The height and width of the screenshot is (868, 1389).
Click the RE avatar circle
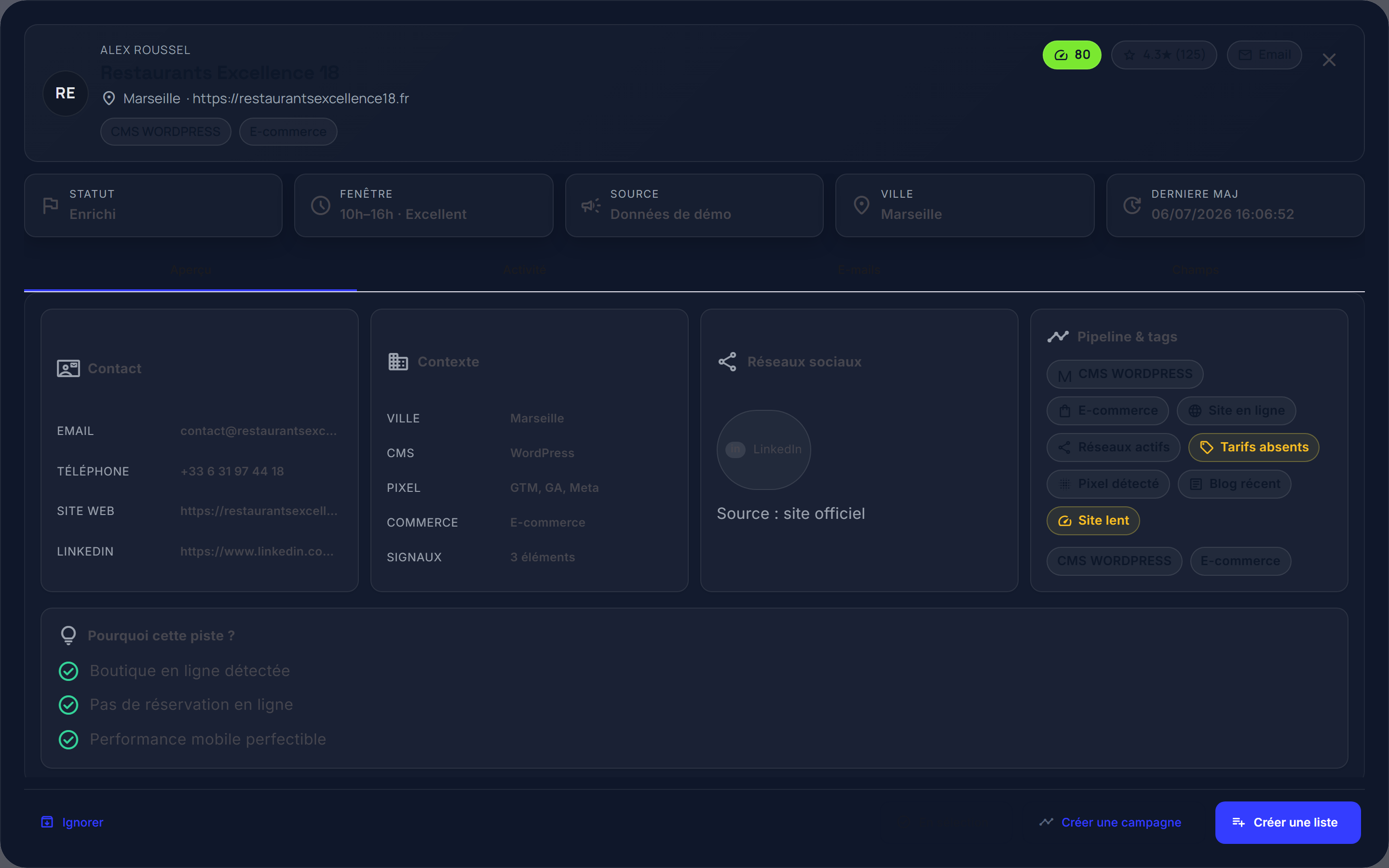(66, 93)
